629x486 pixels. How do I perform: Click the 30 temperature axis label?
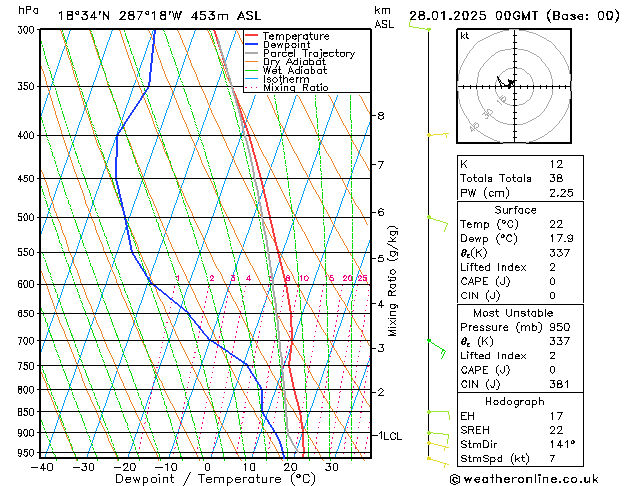click(331, 467)
